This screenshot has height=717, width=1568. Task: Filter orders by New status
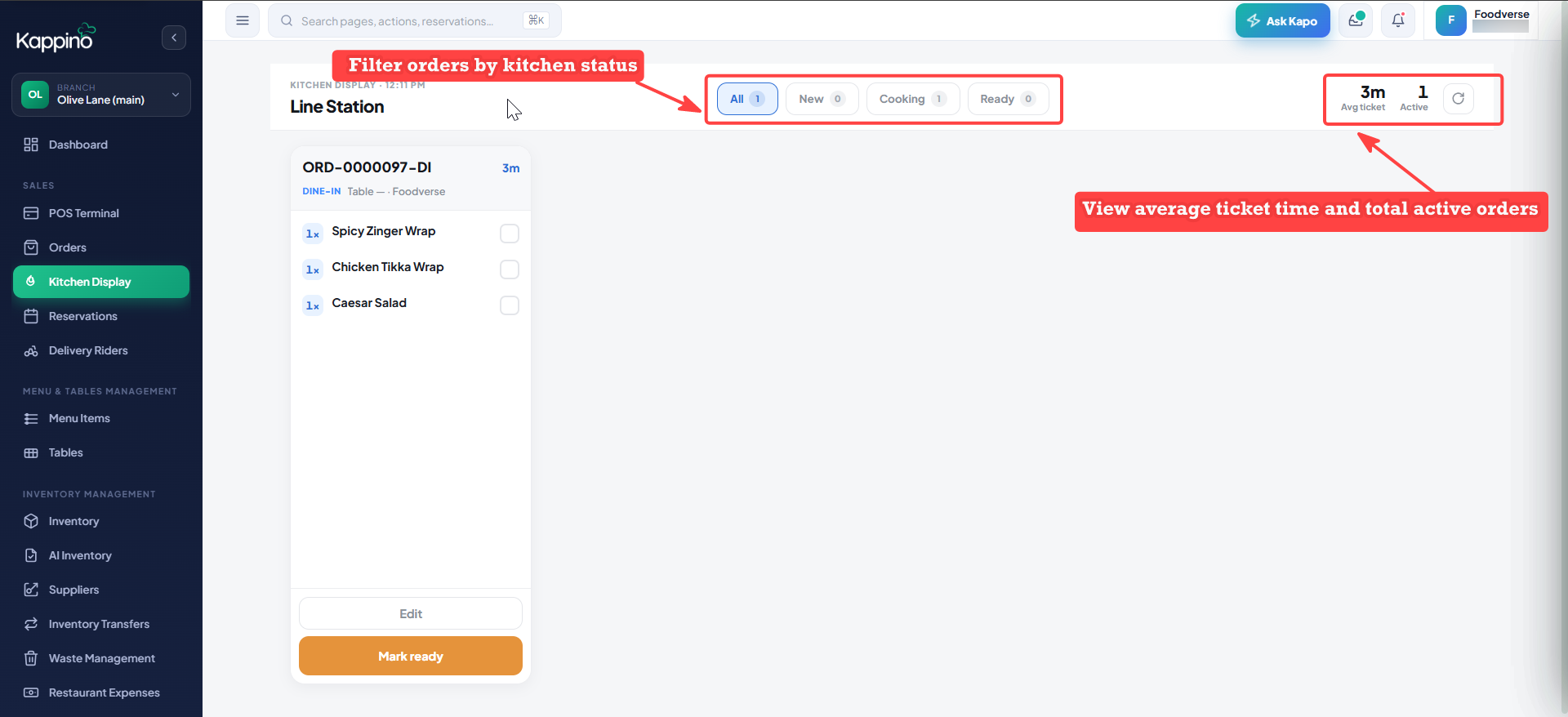822,99
